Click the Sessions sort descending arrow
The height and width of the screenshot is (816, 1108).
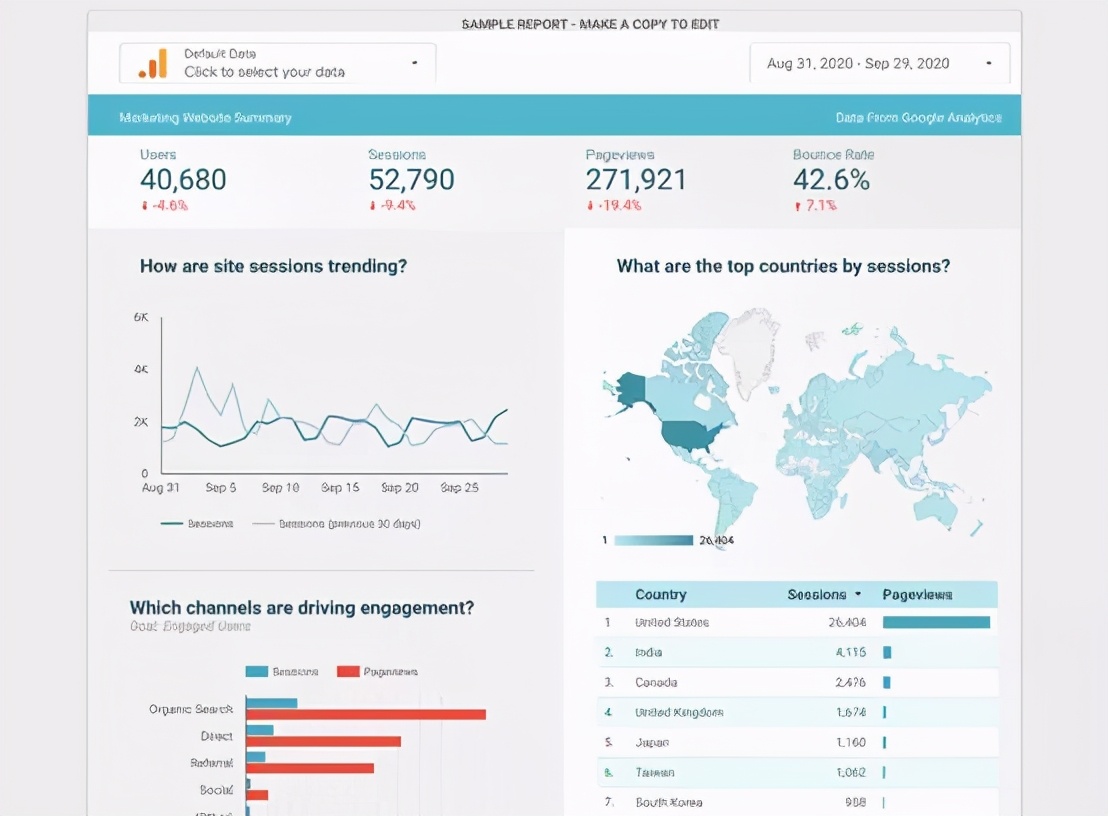(858, 594)
